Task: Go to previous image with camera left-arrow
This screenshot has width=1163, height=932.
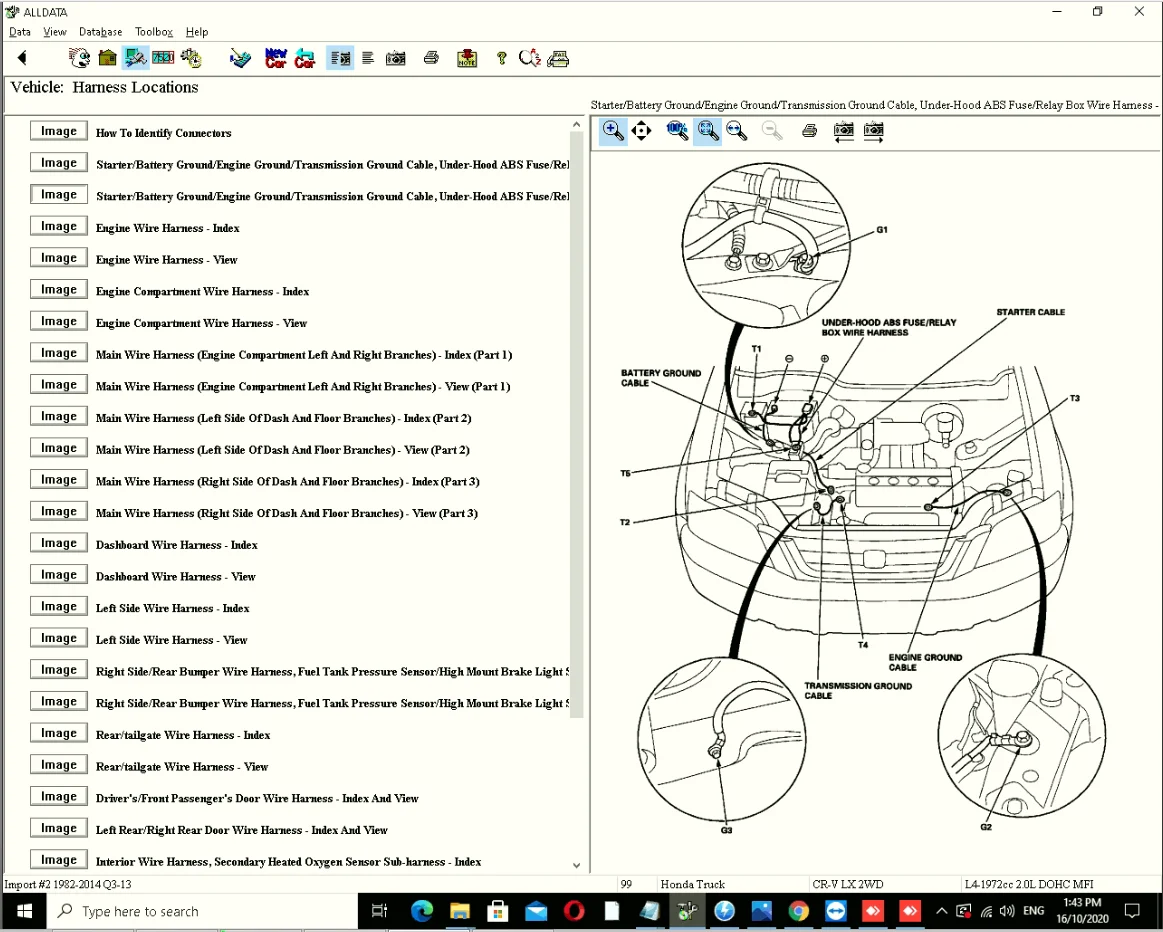Action: pos(844,131)
